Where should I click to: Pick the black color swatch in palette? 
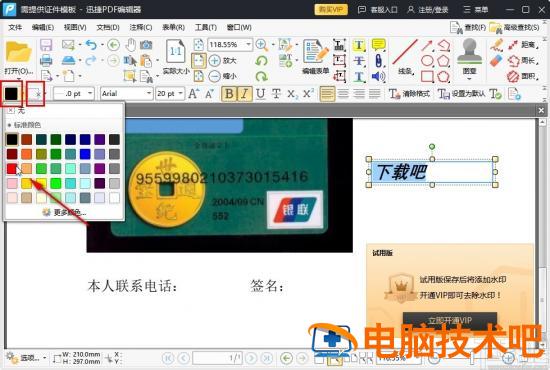click(x=12, y=139)
